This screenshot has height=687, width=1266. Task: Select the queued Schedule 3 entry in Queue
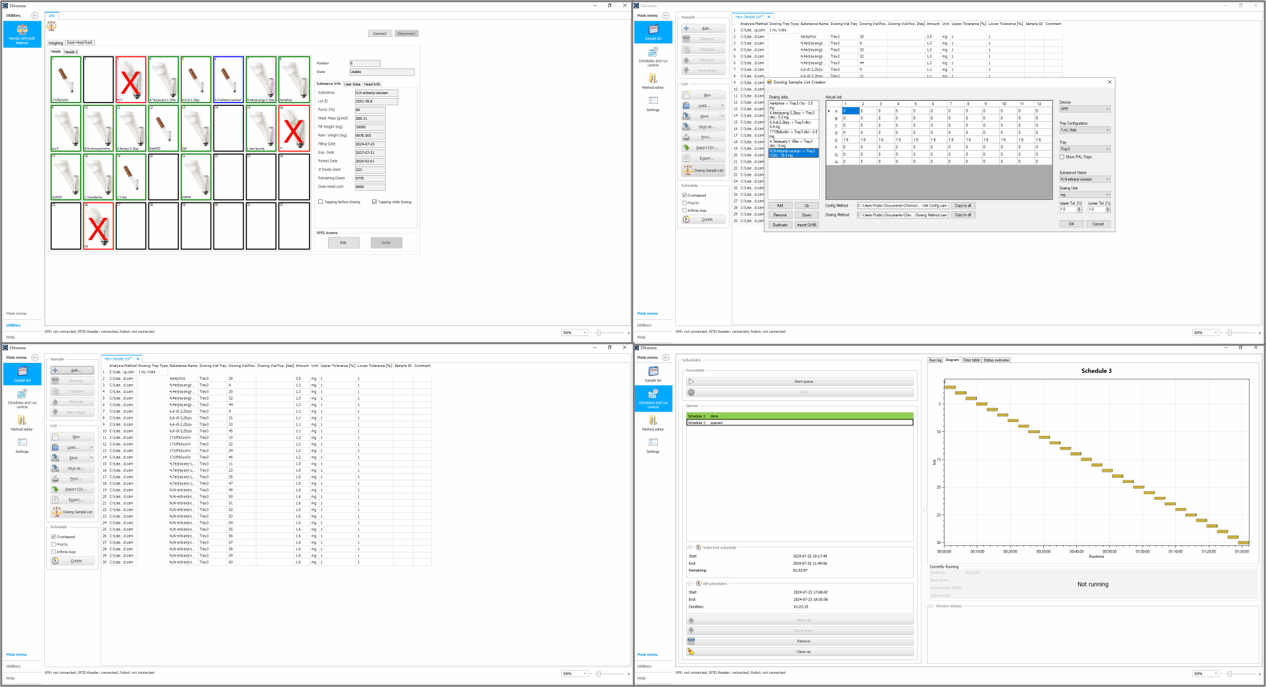tap(799, 423)
